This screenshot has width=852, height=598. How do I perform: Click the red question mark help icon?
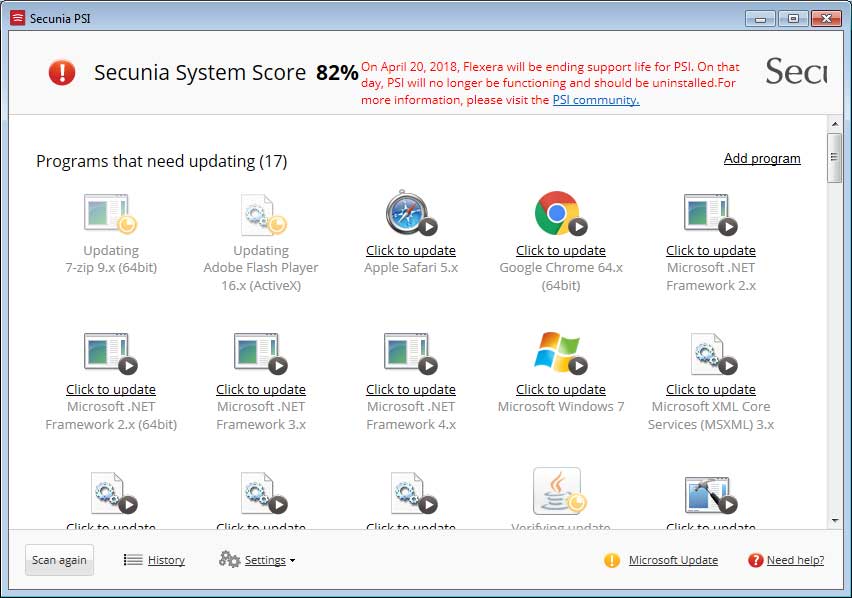coord(755,560)
